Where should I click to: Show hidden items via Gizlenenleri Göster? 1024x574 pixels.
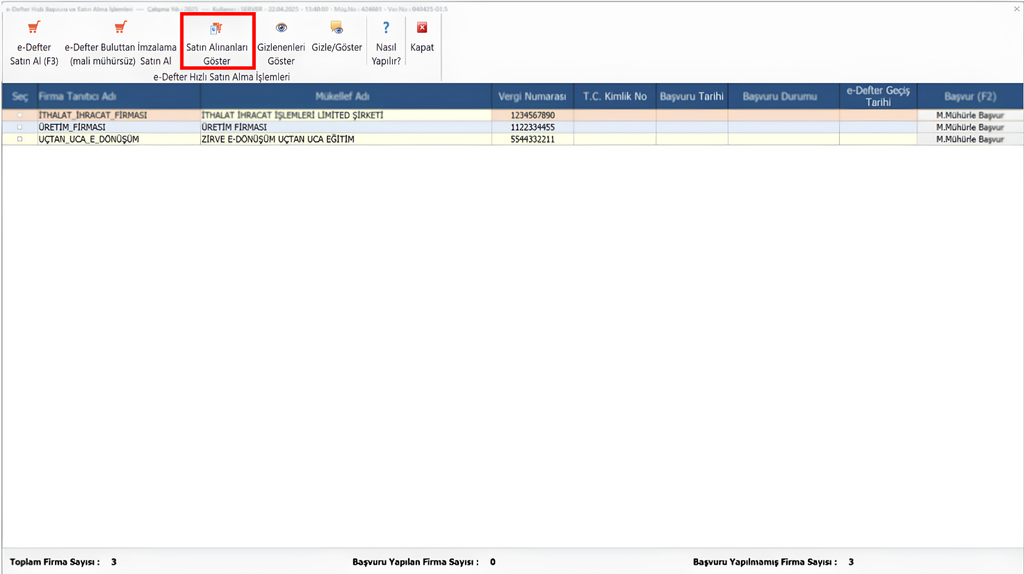click(281, 42)
